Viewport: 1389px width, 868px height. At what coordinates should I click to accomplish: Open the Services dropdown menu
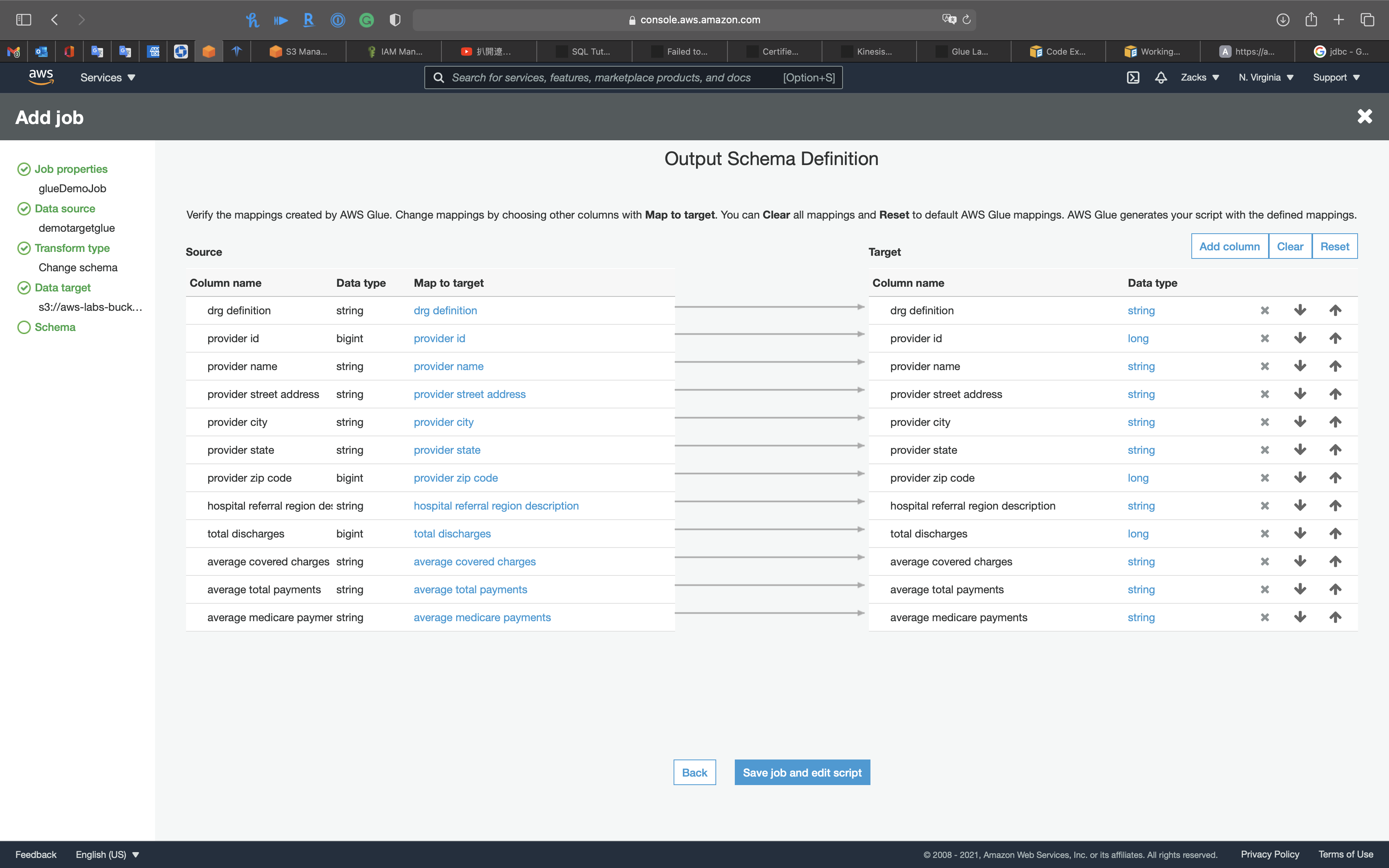point(107,77)
